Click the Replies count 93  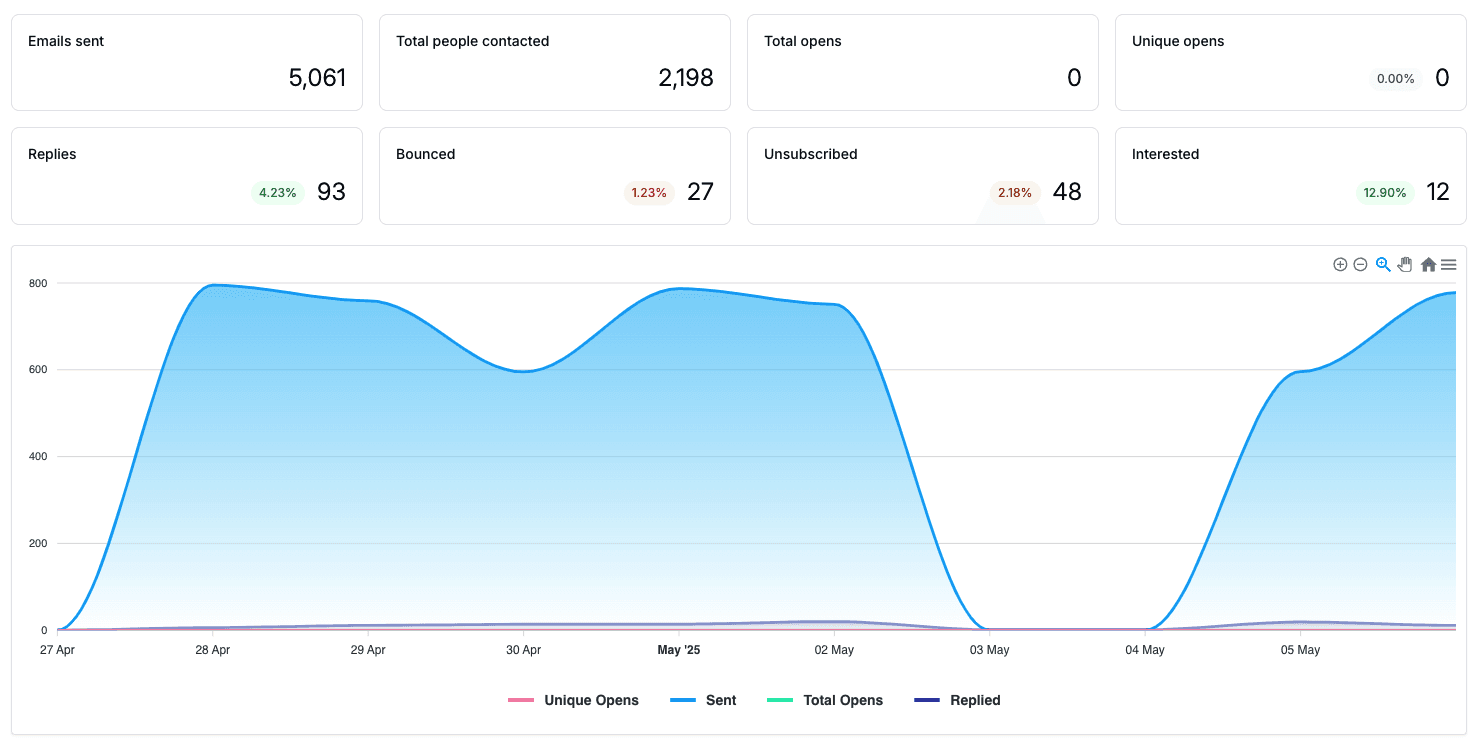point(331,192)
